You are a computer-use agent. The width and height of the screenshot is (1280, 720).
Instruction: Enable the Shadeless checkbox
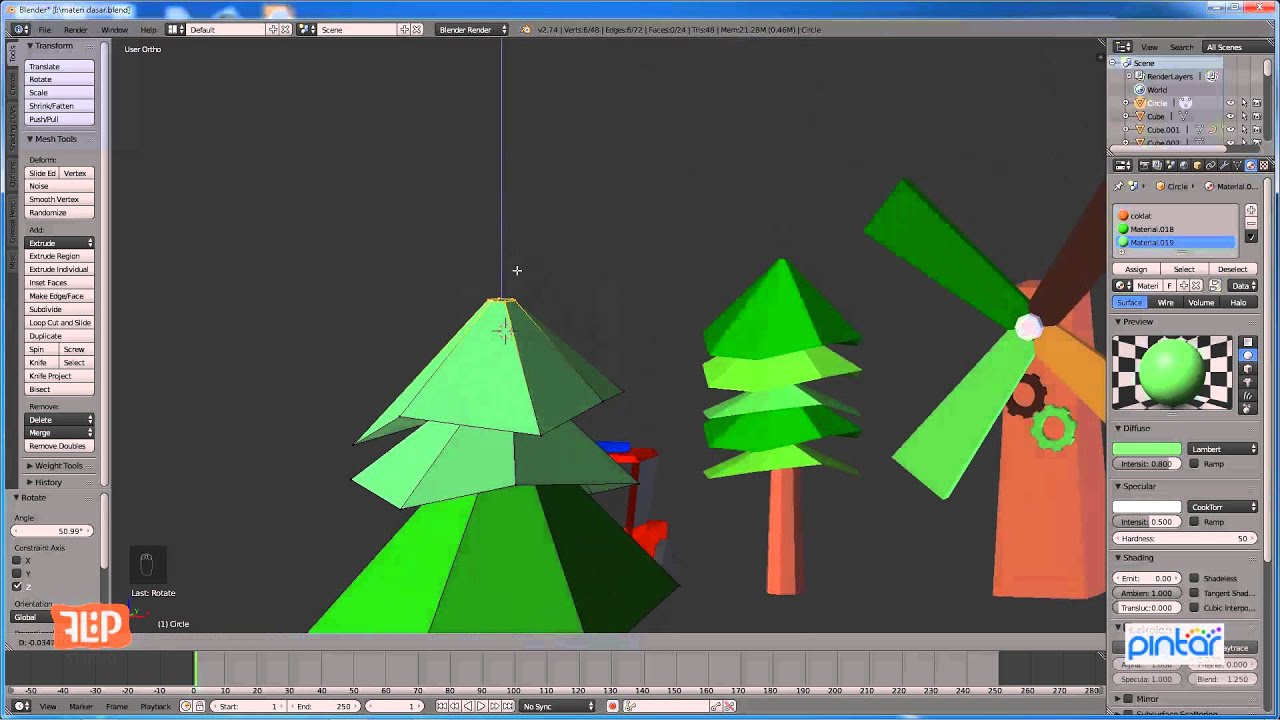(1194, 578)
